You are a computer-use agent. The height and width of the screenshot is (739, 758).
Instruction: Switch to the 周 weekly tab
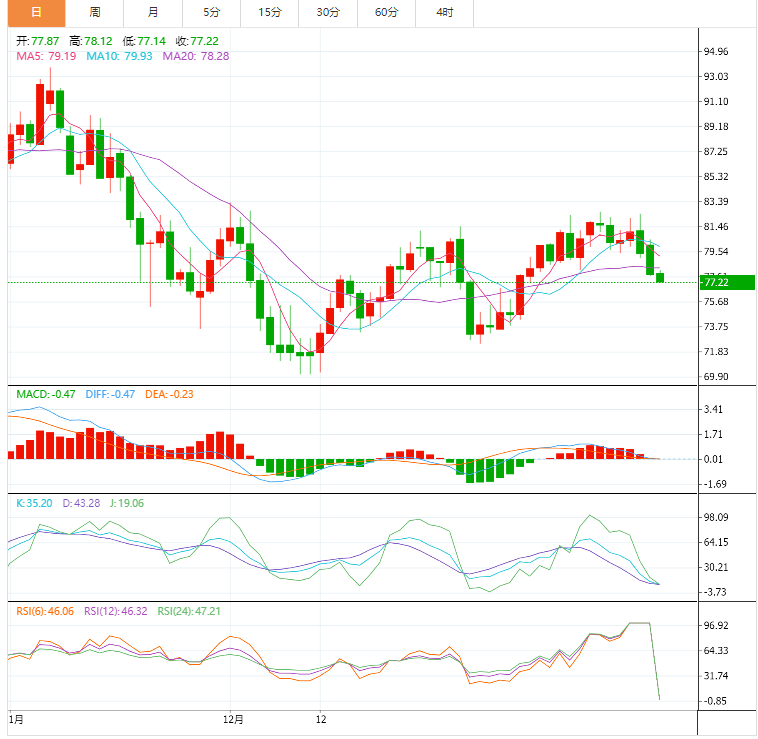(94, 13)
